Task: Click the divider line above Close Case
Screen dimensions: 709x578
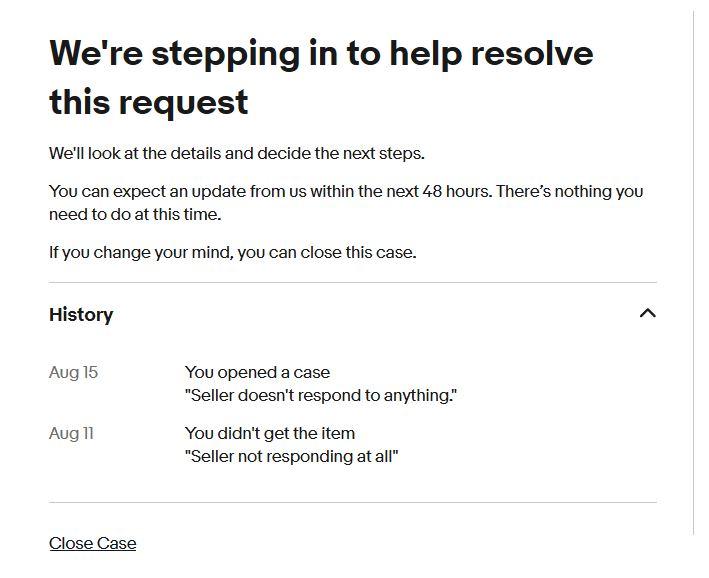Action: [x=353, y=502]
